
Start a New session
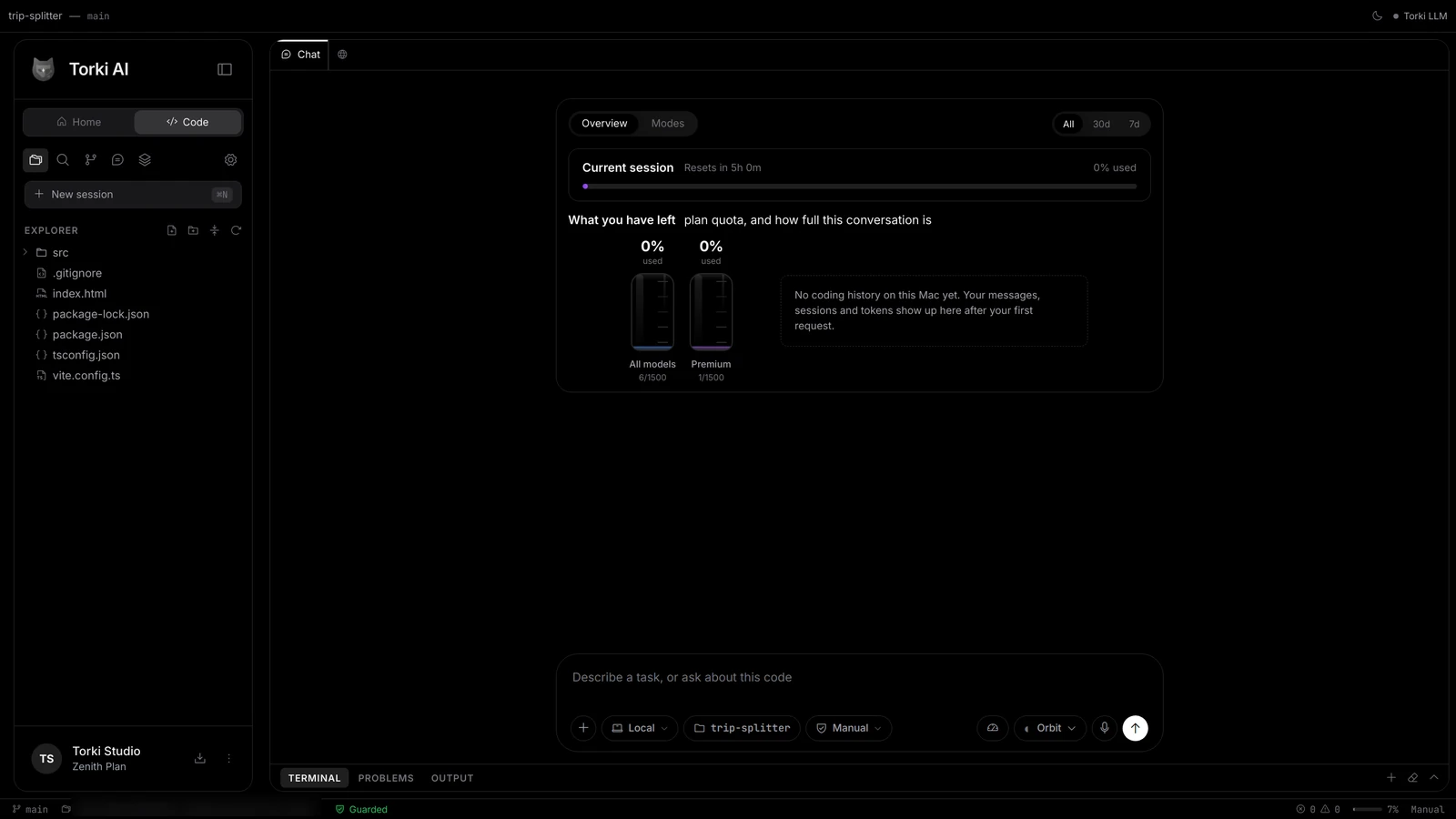pyautogui.click(x=133, y=195)
